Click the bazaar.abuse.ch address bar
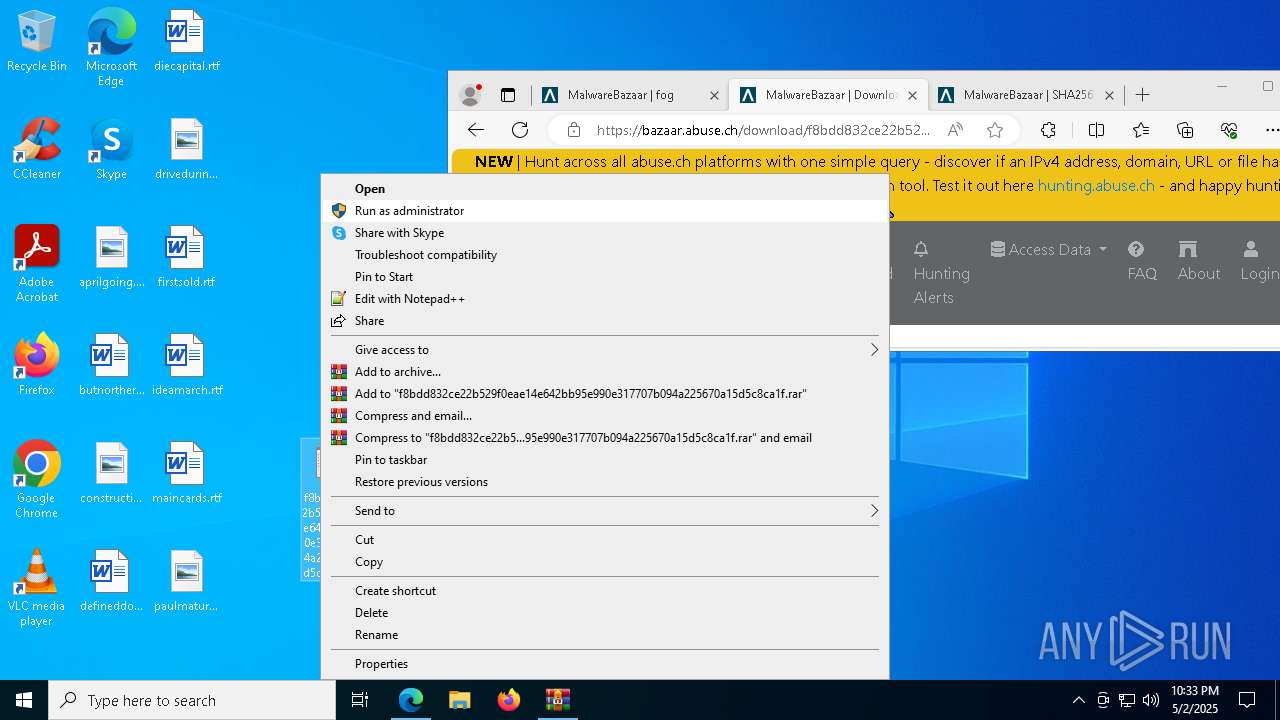1280x720 pixels. 763,130
